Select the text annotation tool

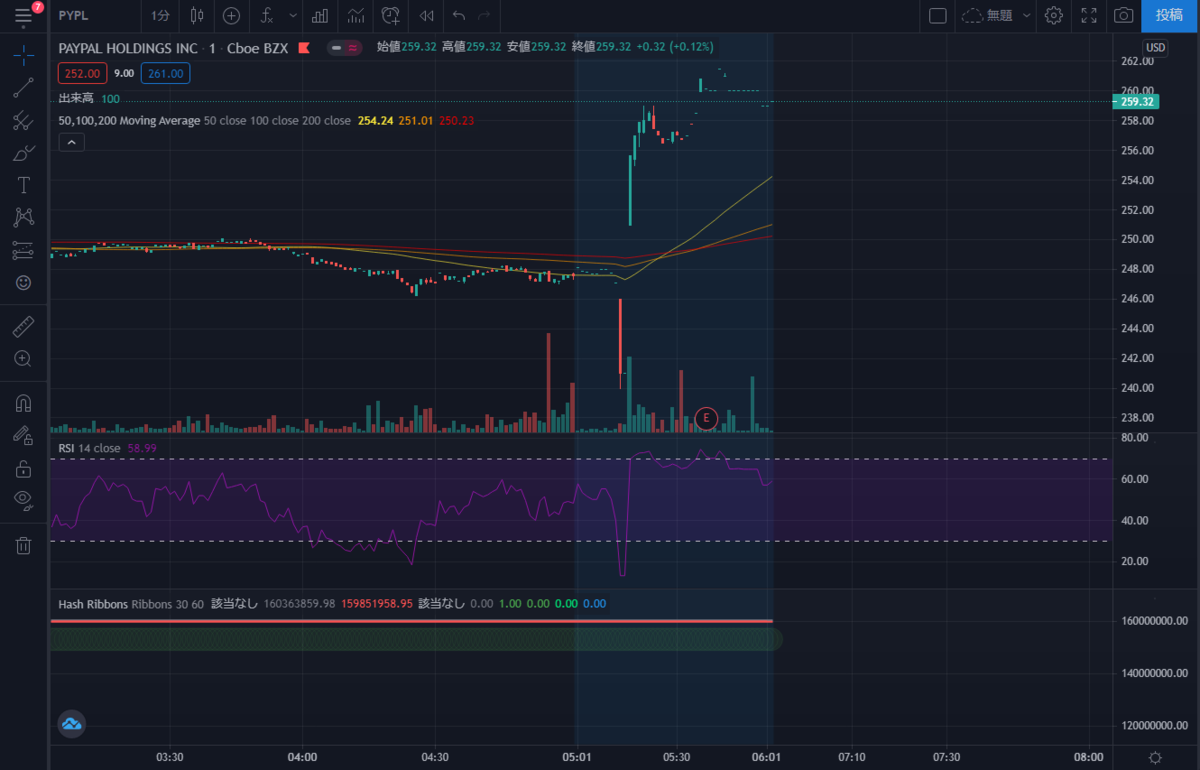(x=24, y=185)
